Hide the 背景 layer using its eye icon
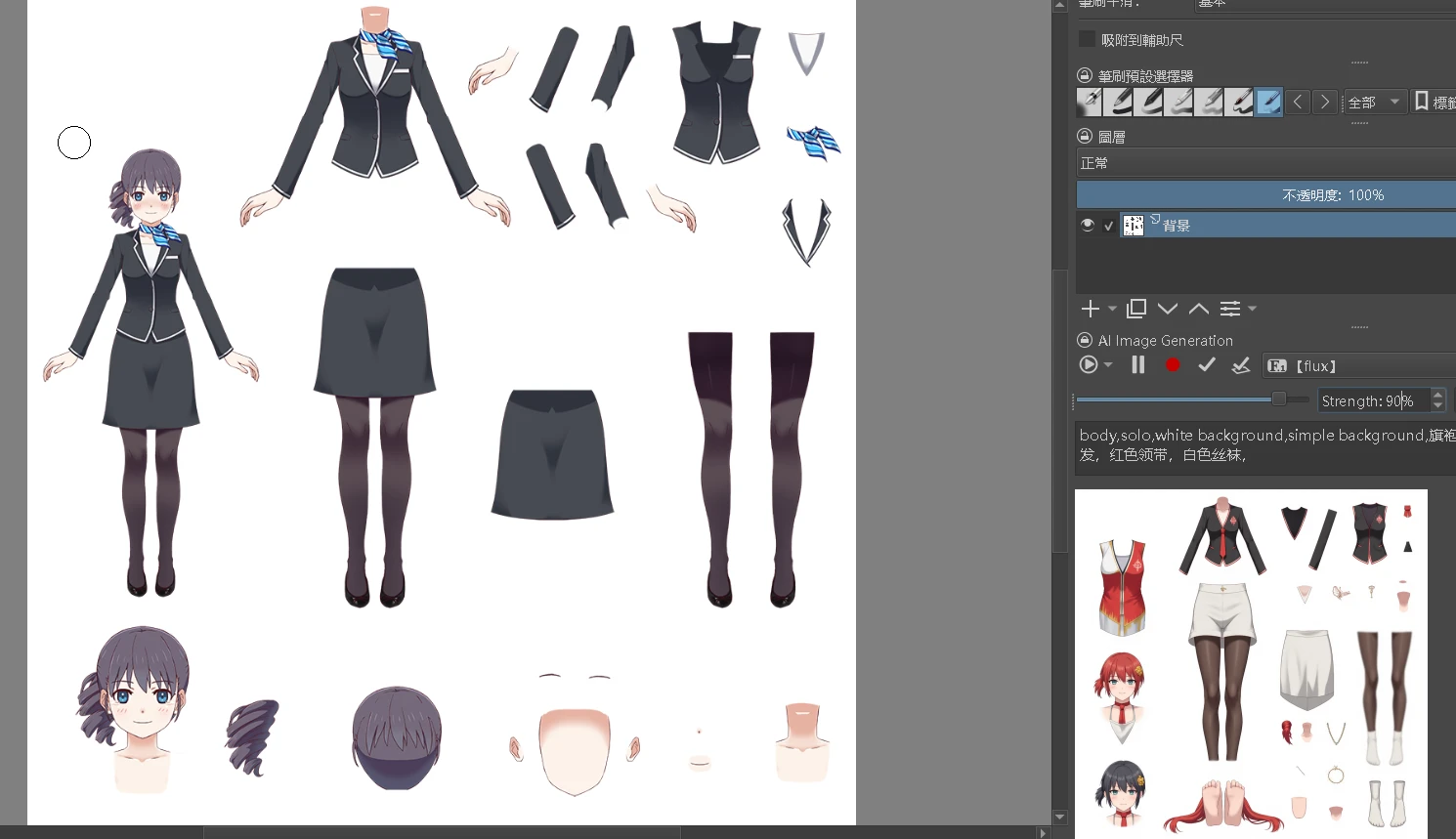 [1088, 226]
